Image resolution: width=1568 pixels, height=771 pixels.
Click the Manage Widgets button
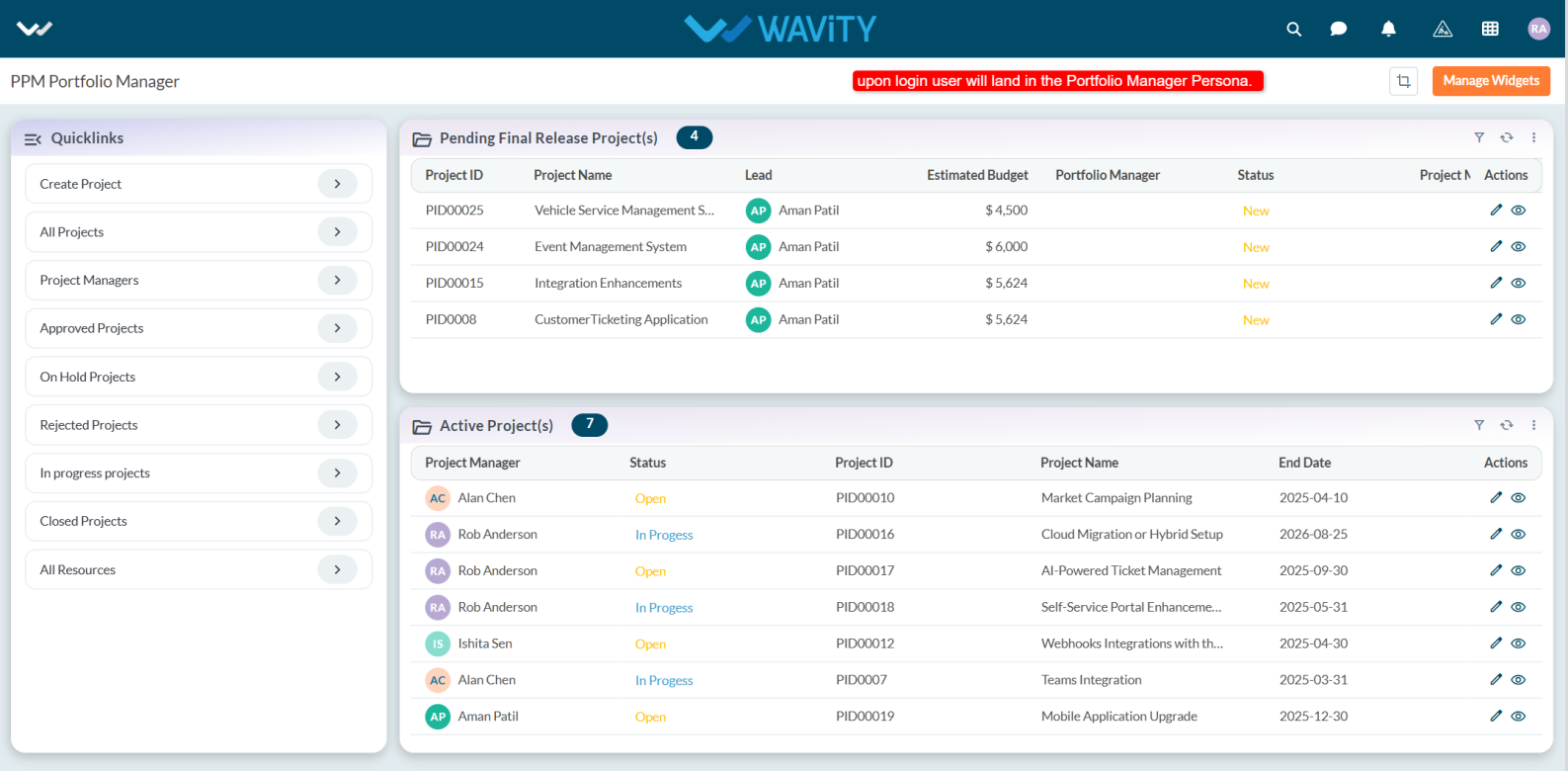[x=1491, y=81]
